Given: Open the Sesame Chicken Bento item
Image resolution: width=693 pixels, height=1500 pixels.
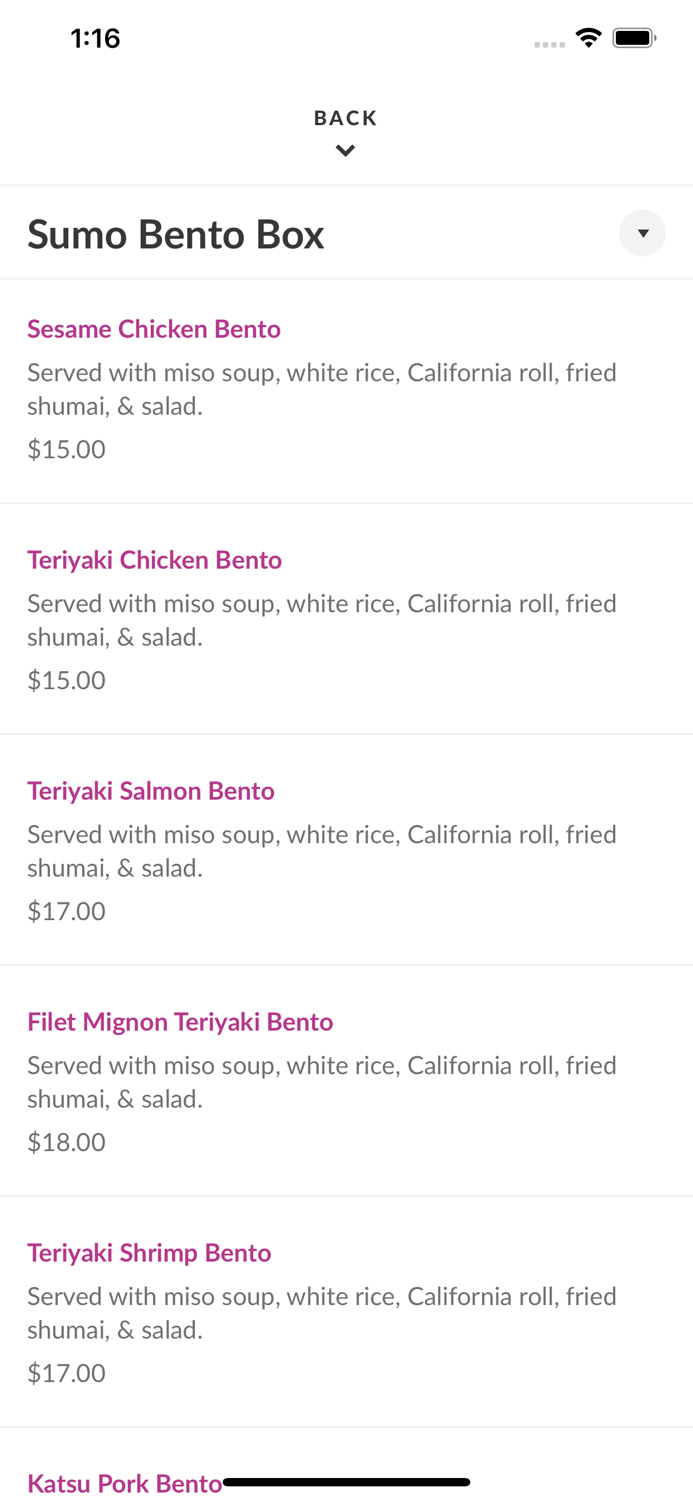Looking at the screenshot, I should coord(154,329).
